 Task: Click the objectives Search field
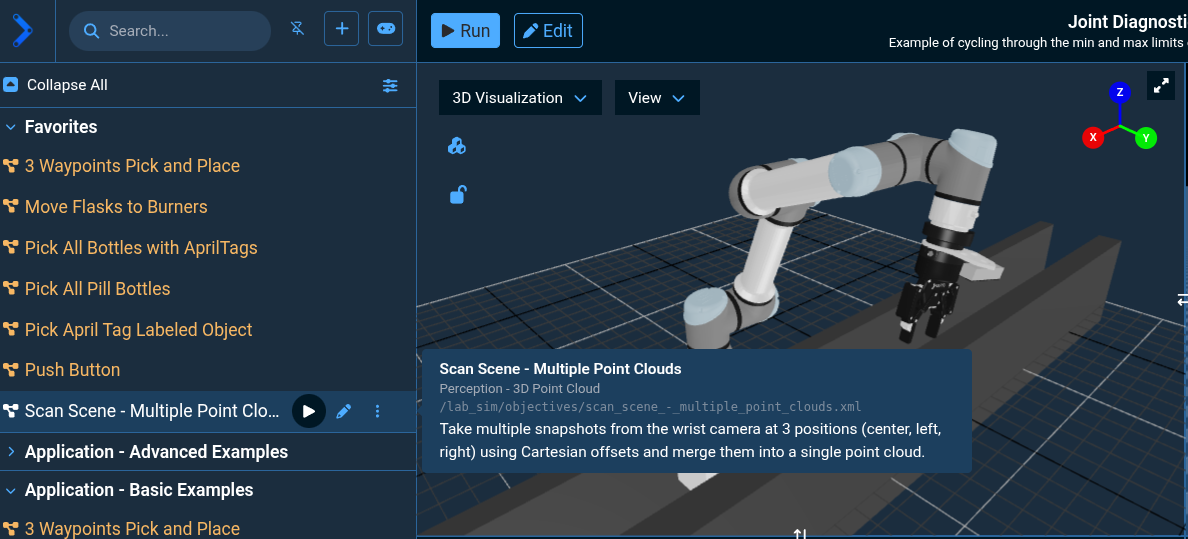(x=180, y=31)
